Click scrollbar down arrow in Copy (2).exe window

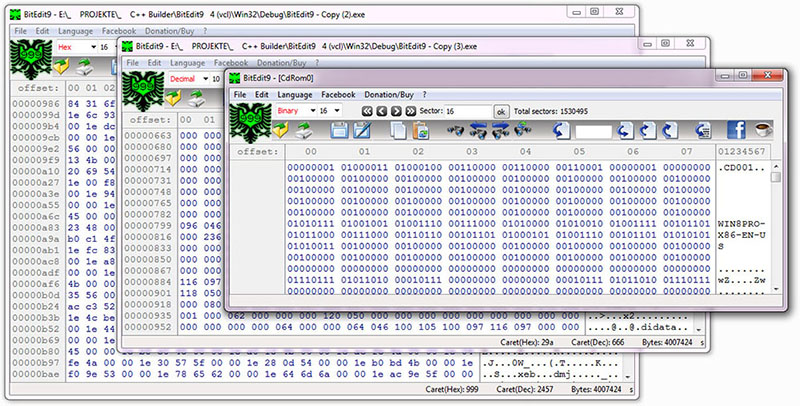click(x=628, y=376)
